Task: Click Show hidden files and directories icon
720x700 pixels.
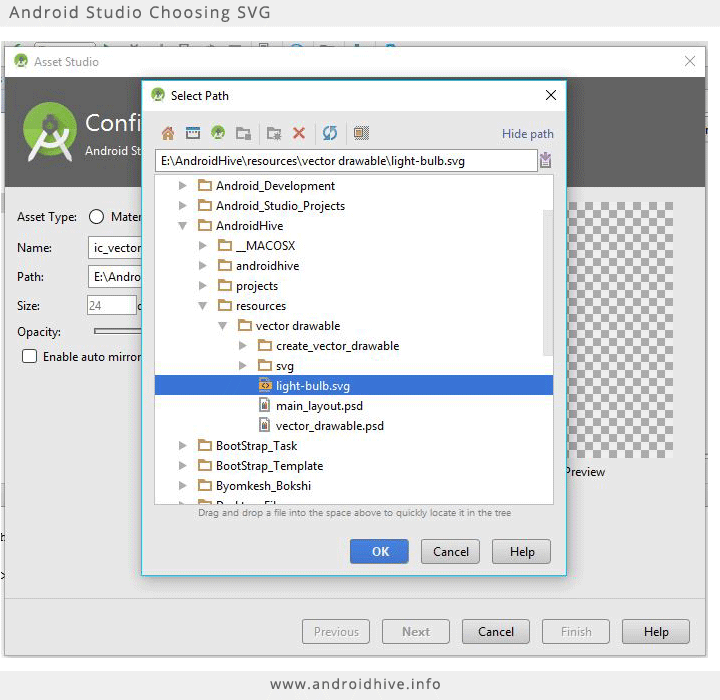Action: click(x=361, y=133)
